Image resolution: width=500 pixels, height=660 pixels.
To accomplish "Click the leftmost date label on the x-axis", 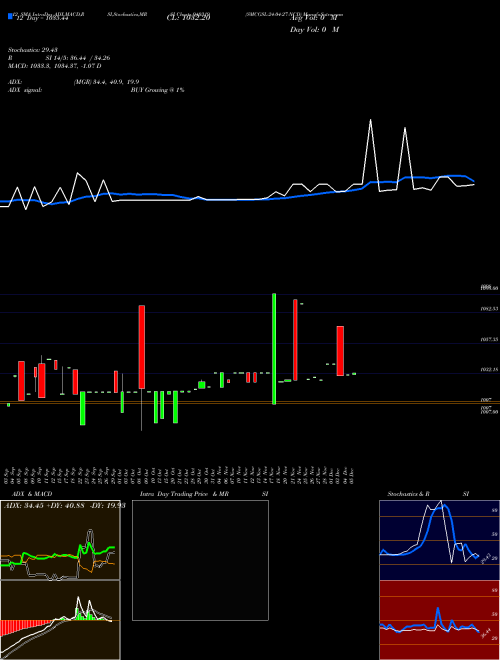I will click(8, 476).
